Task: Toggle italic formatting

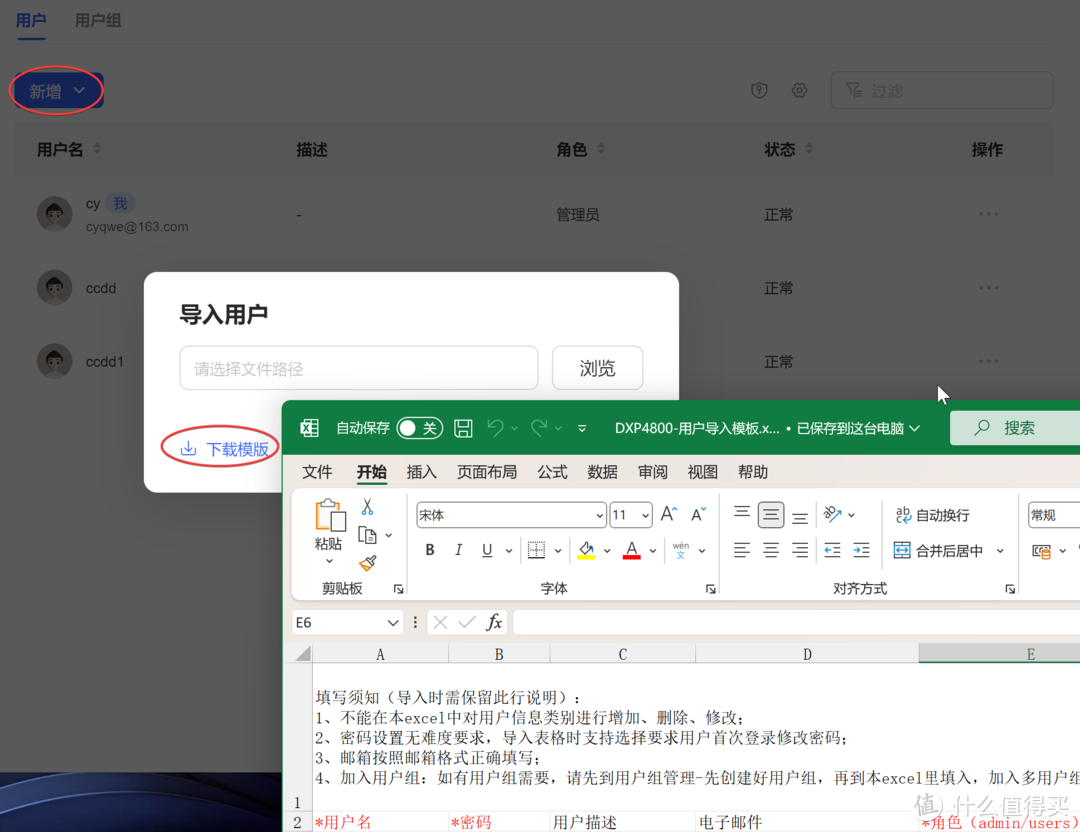Action: click(x=459, y=550)
